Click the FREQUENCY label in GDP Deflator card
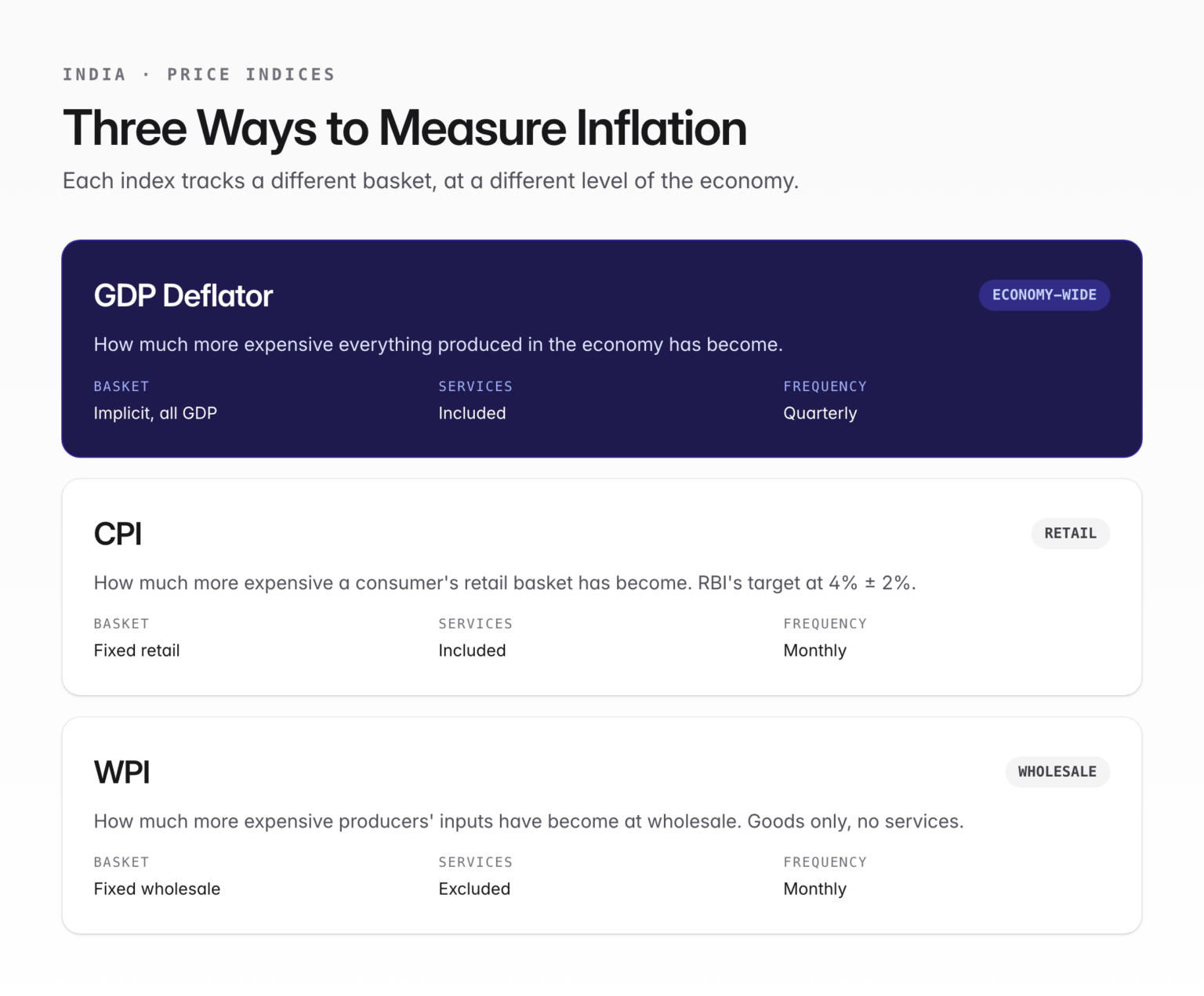The width and height of the screenshot is (1204, 996). coord(825,386)
